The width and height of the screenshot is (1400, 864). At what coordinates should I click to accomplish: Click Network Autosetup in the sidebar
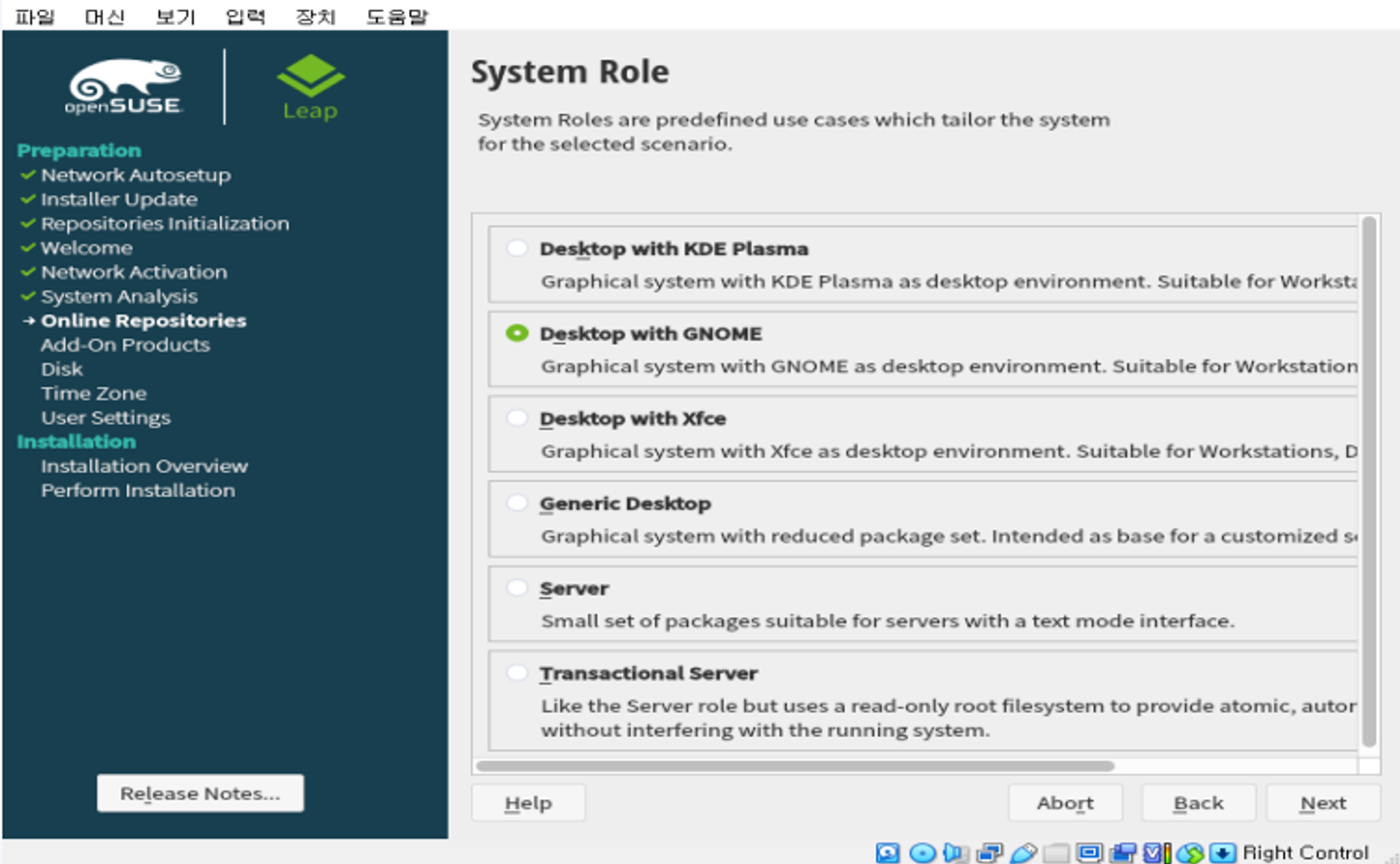(135, 174)
